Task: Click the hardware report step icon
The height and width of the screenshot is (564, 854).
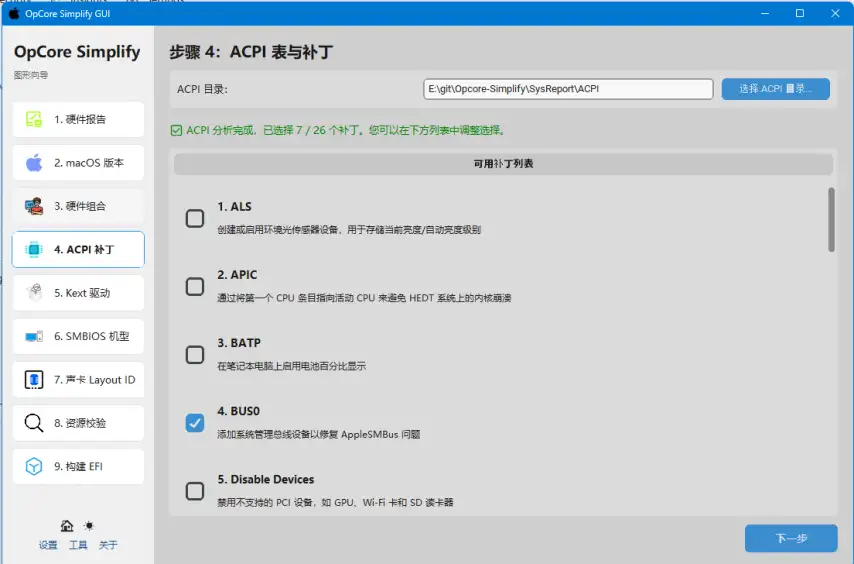Action: (x=34, y=120)
